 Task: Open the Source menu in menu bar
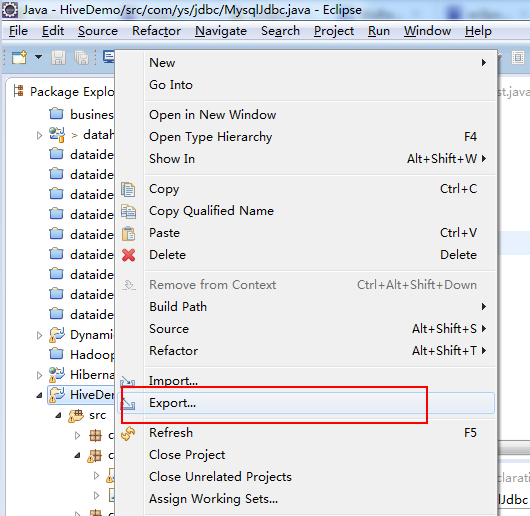tap(98, 31)
